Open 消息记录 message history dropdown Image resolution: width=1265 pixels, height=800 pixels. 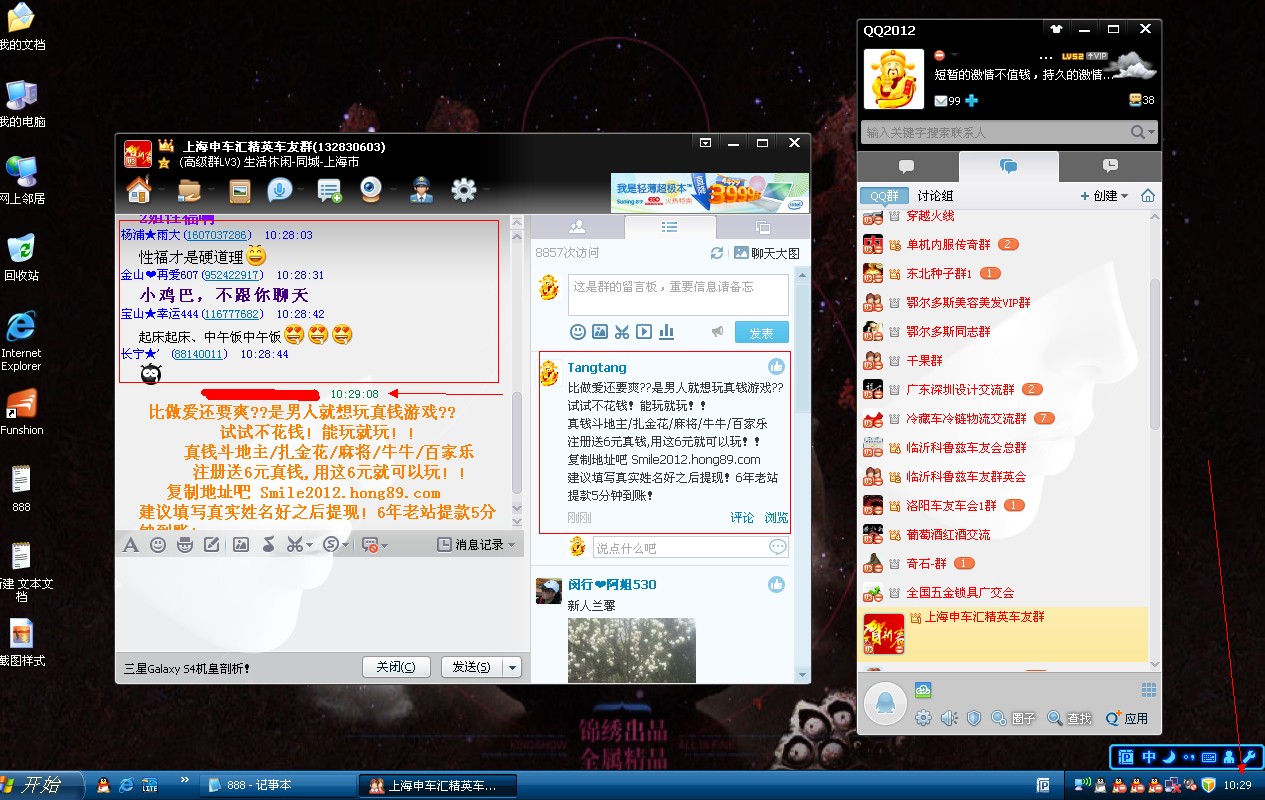coord(477,545)
